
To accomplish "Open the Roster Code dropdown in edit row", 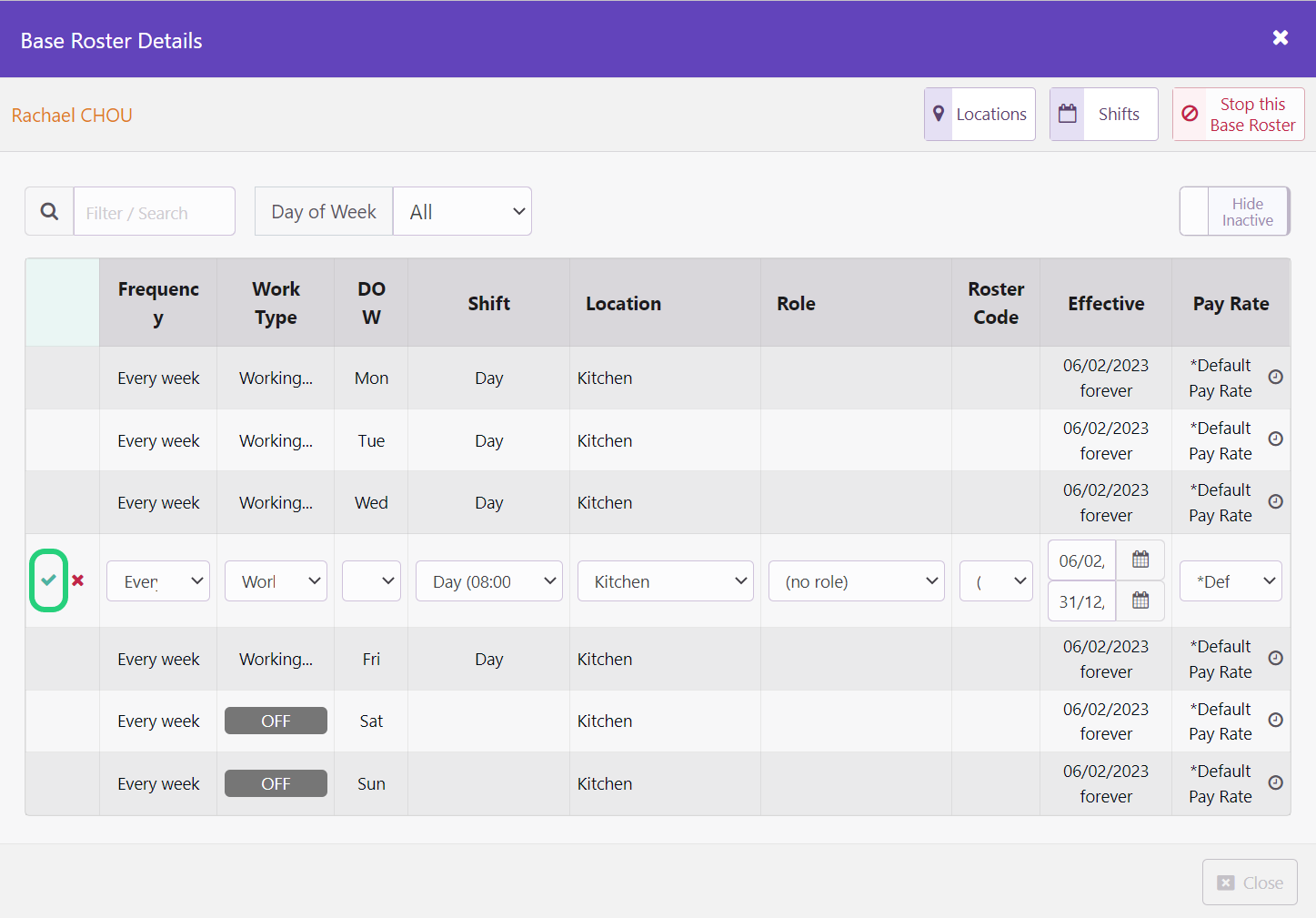I will click(x=996, y=580).
